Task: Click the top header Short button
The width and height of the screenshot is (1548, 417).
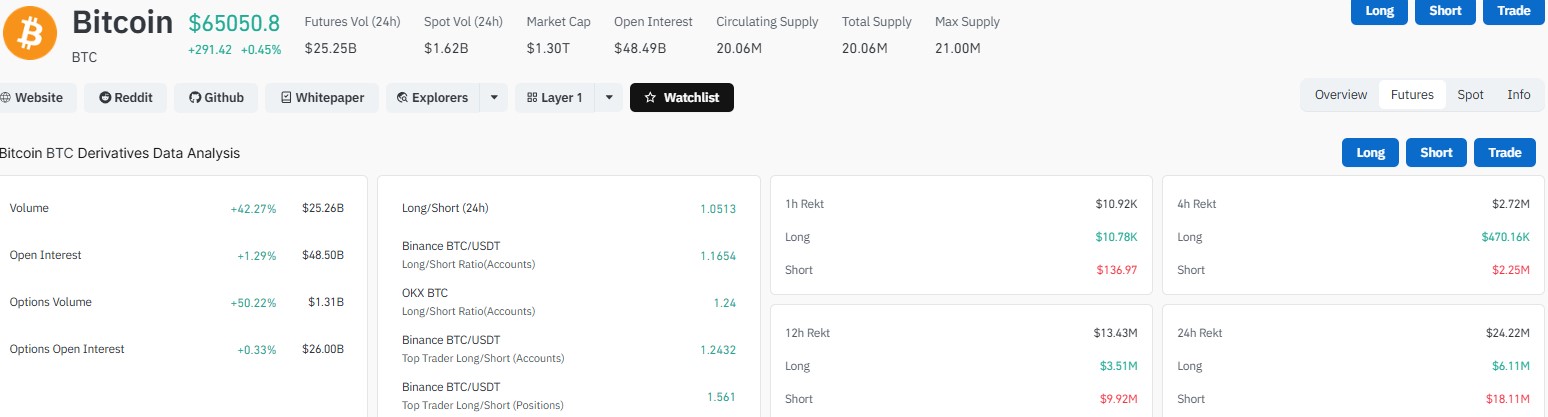Action: coord(1445,10)
